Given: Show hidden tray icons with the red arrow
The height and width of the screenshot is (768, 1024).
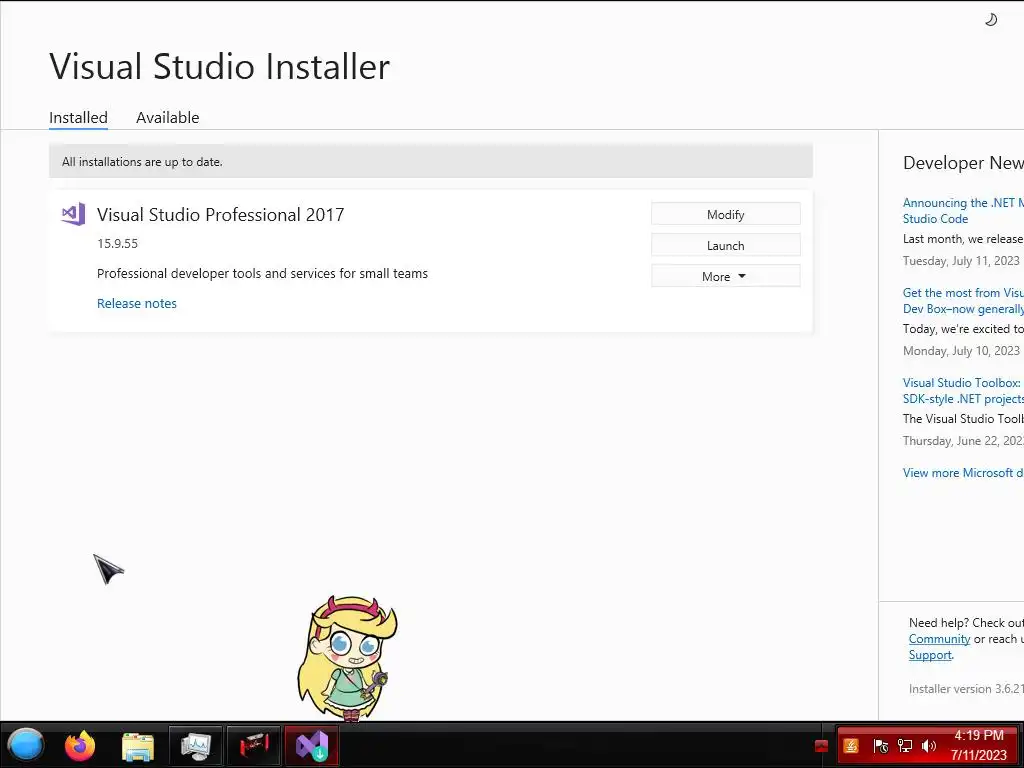Looking at the screenshot, I should pos(822,746).
